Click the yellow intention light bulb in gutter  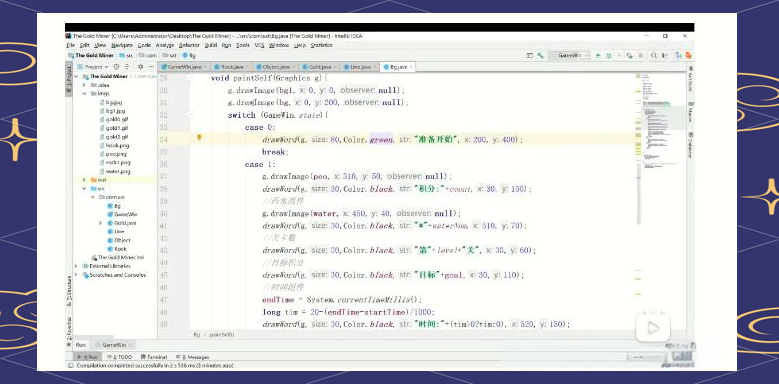tap(199, 138)
